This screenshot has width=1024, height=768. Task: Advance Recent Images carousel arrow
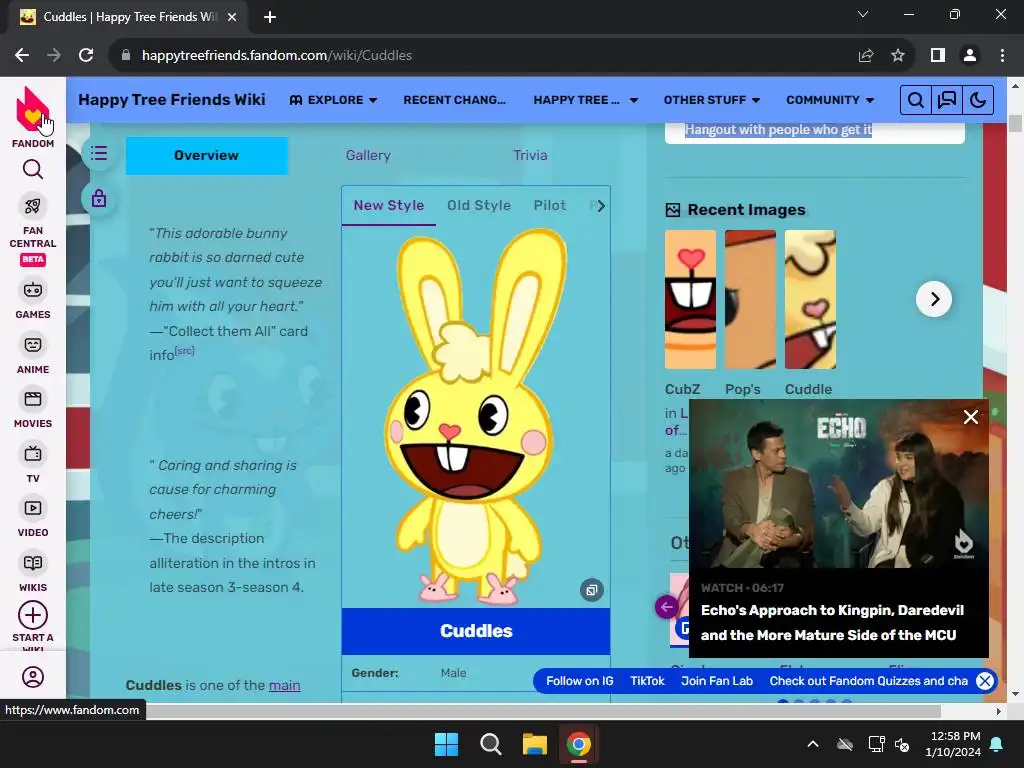tap(934, 299)
